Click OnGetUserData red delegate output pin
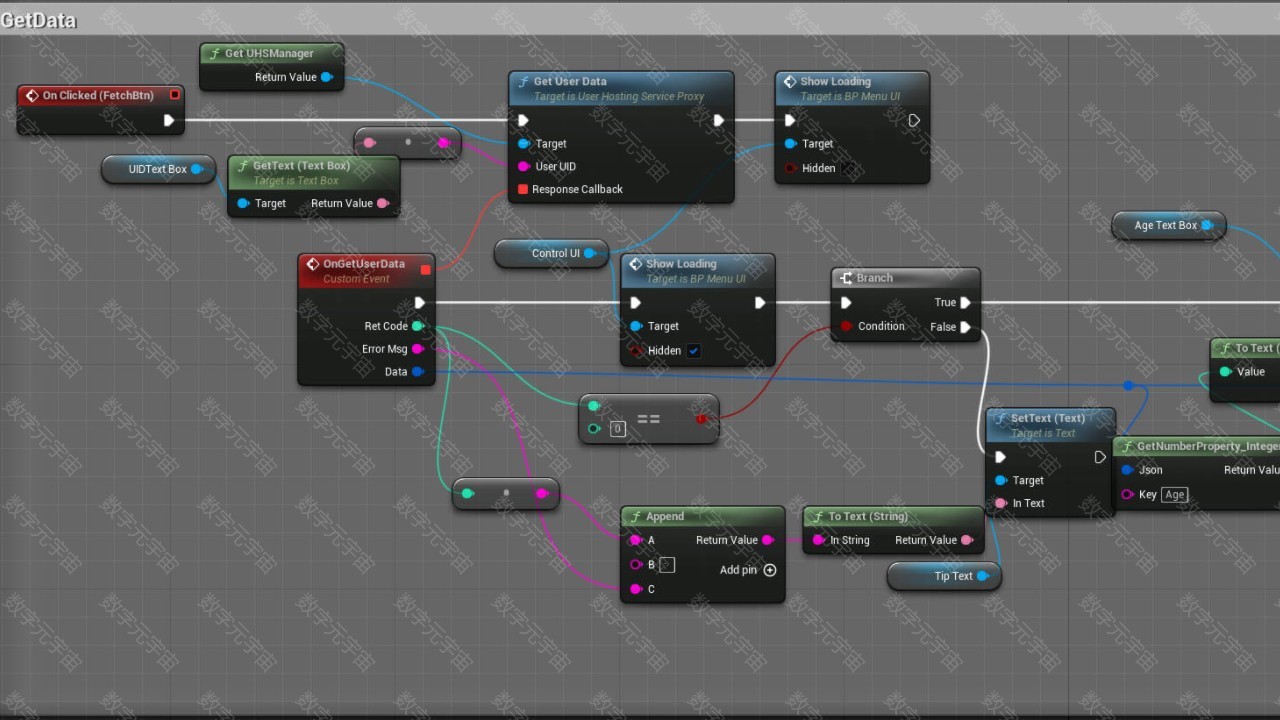 click(426, 269)
